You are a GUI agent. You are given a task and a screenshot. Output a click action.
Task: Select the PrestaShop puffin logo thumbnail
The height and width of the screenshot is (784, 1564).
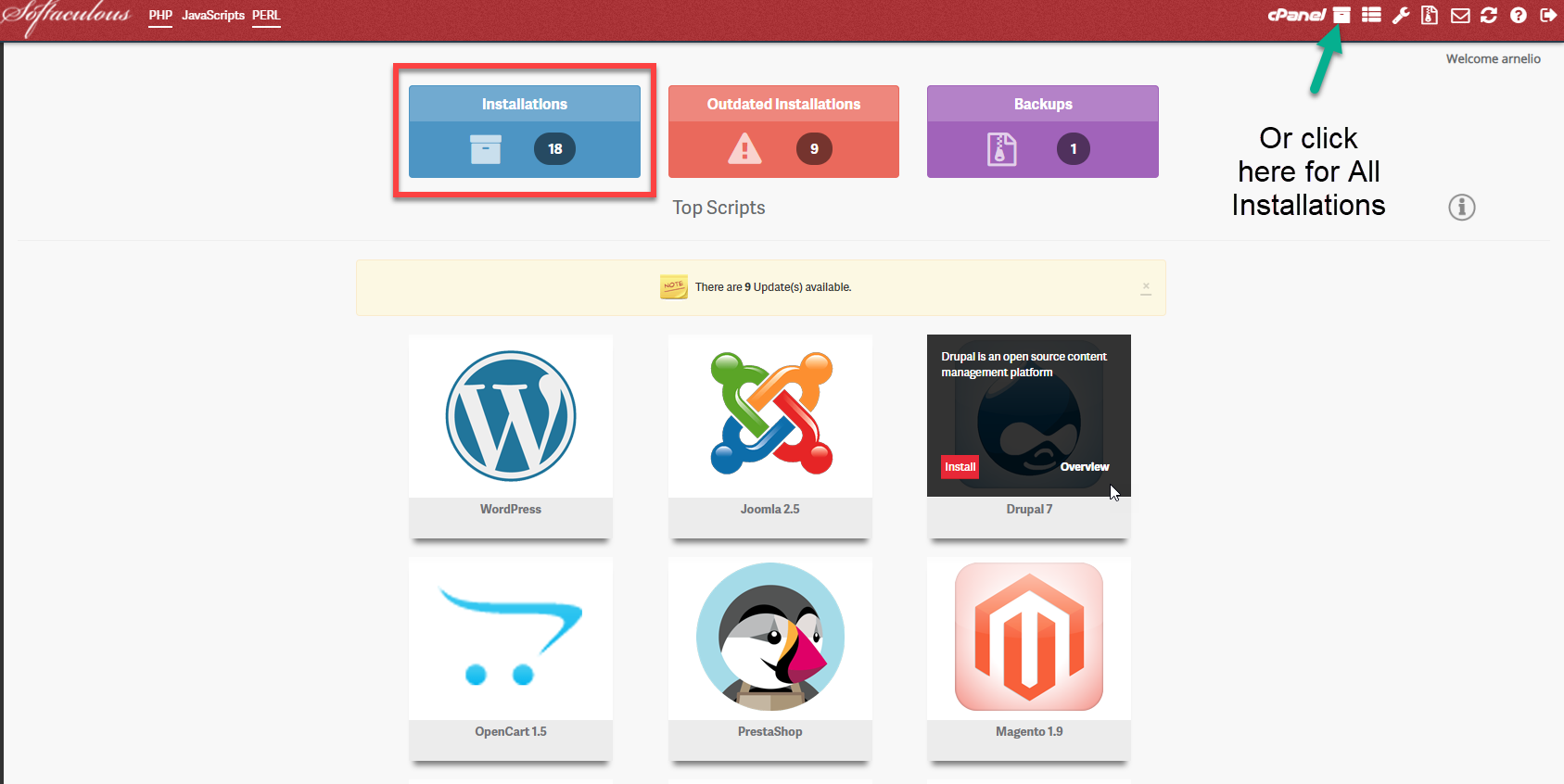tap(770, 638)
